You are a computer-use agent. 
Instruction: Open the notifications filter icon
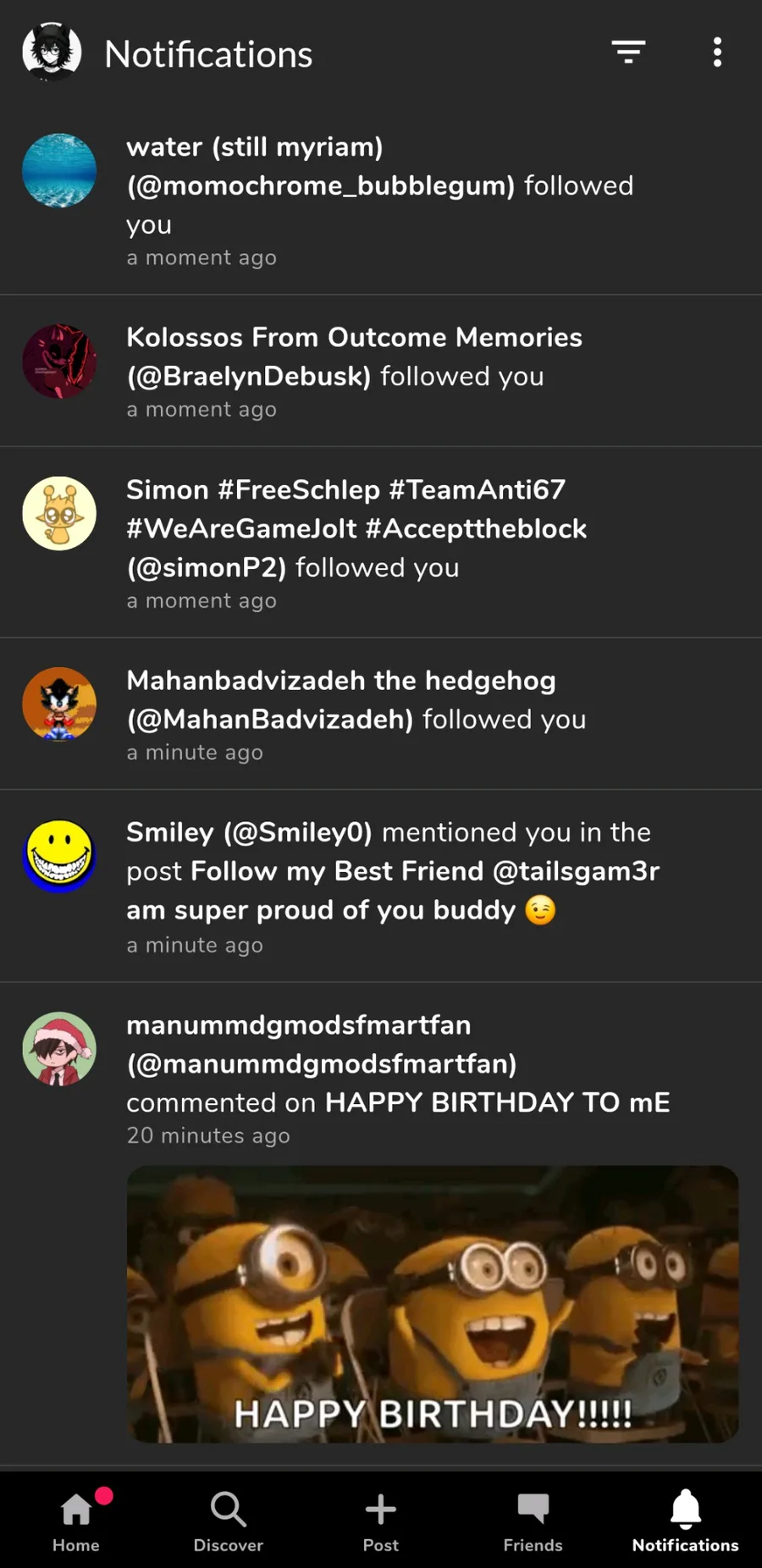[628, 52]
